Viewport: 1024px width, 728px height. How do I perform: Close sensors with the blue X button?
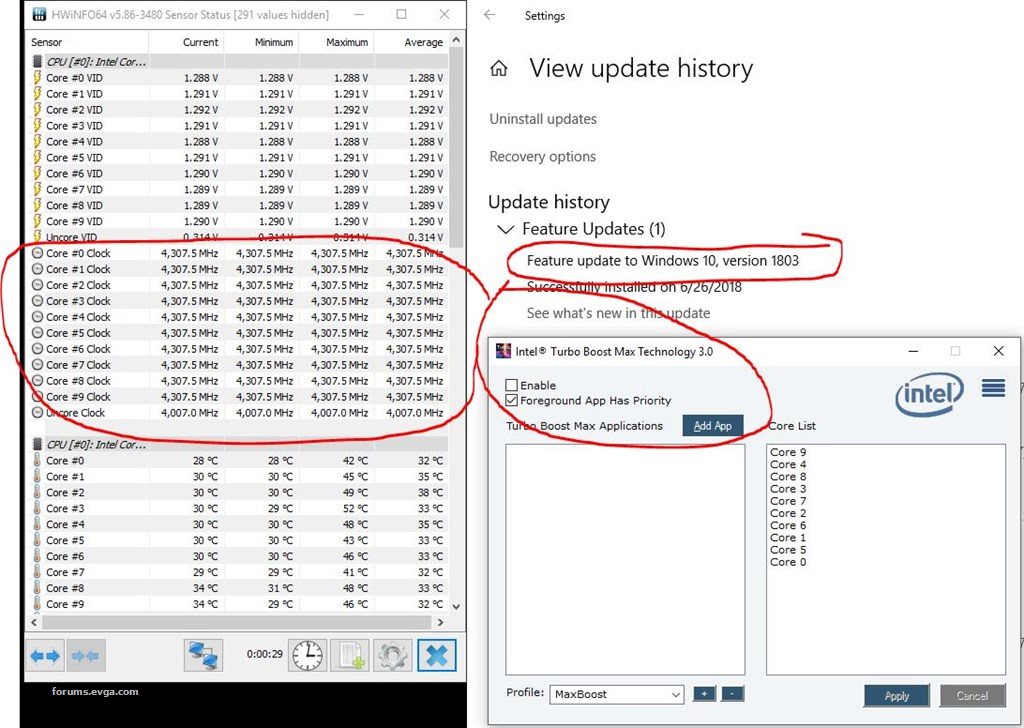[x=436, y=656]
